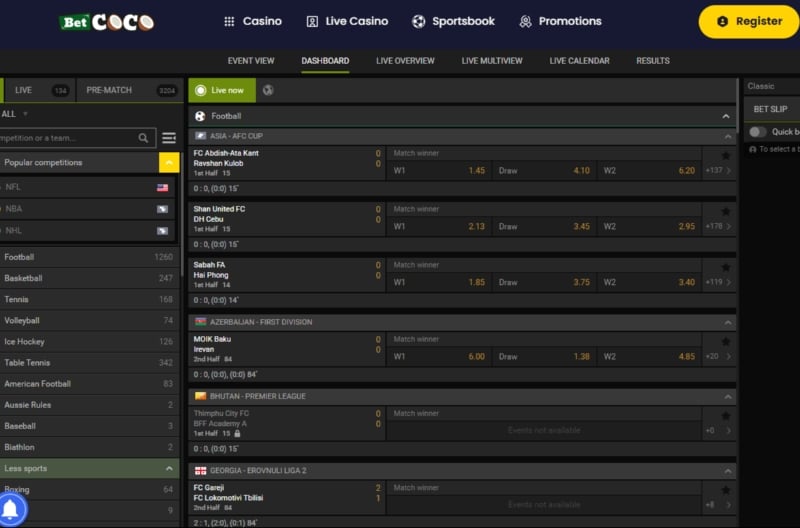Image resolution: width=800 pixels, height=528 pixels.
Task: Collapse the Less sports row
Action: (89, 468)
